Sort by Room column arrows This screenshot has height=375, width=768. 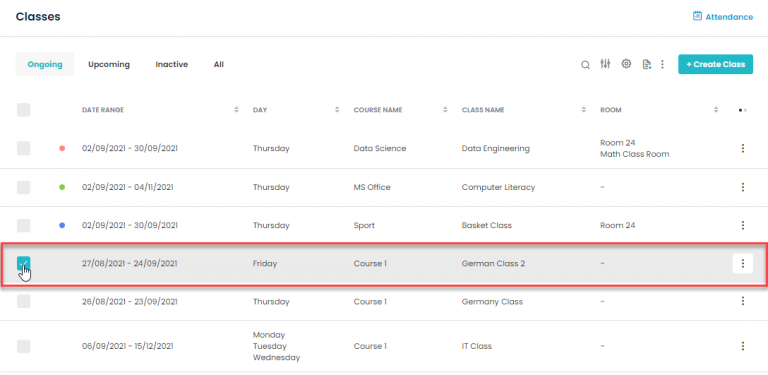coord(716,110)
